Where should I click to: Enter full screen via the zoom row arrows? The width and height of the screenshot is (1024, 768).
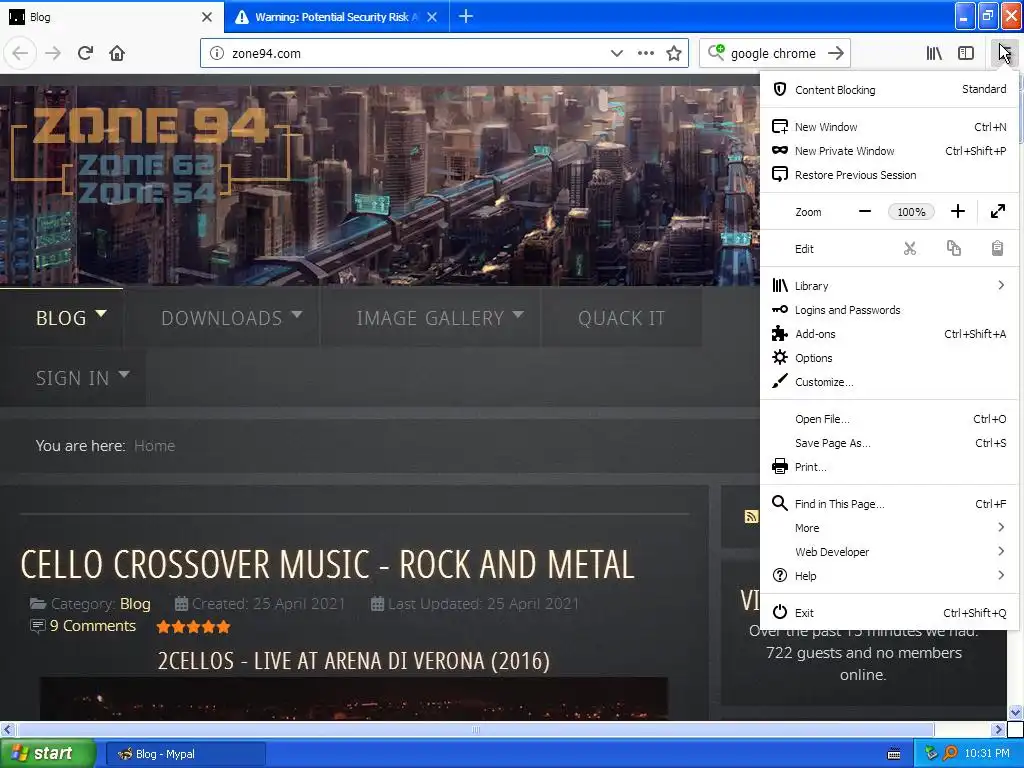click(x=998, y=212)
